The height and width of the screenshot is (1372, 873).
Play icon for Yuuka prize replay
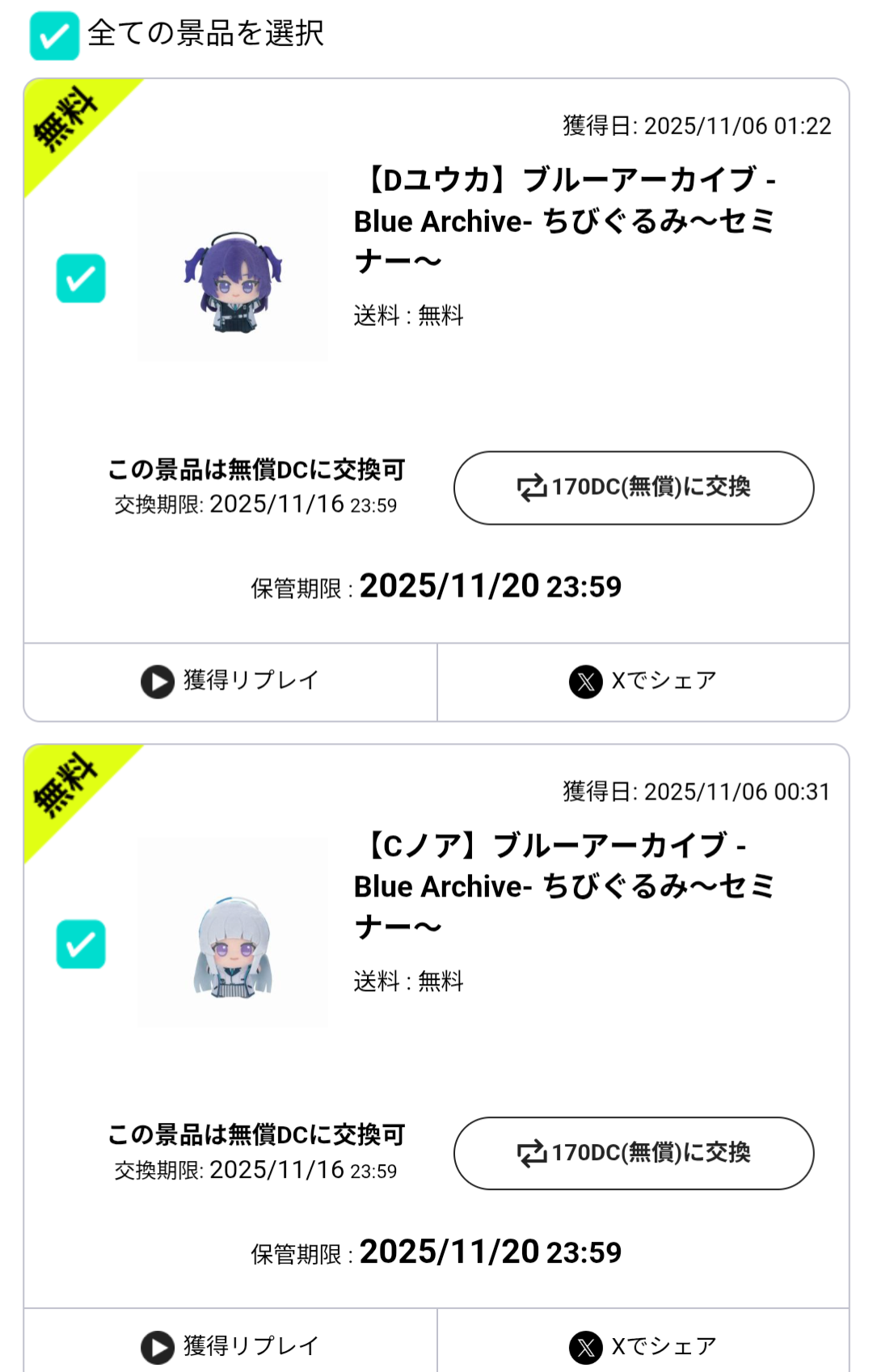(x=158, y=682)
